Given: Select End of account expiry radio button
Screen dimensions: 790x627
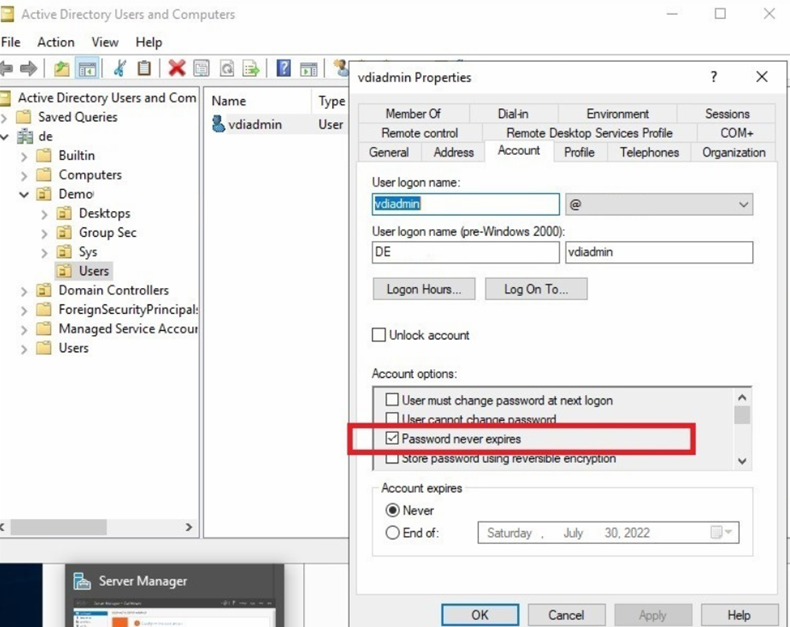Looking at the screenshot, I should click(393, 533).
